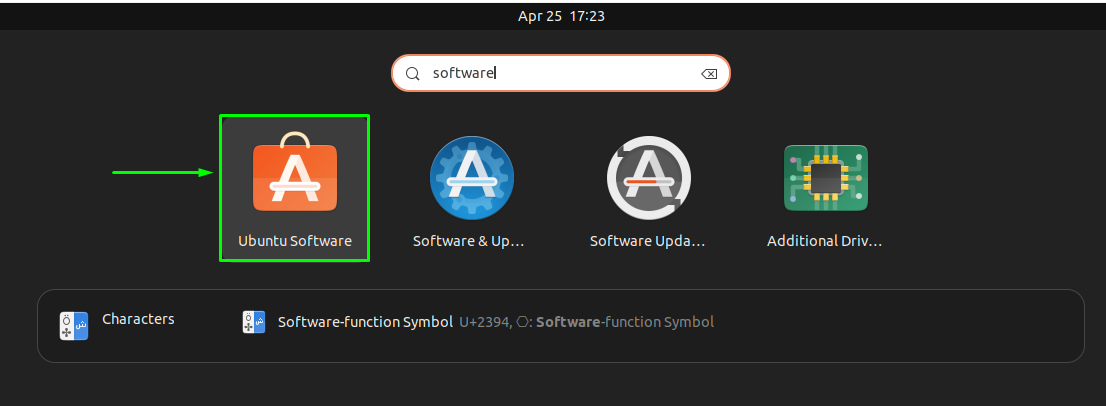The image size is (1106, 406).
Task: Click the "Software & Up…" label
Action: [469, 241]
